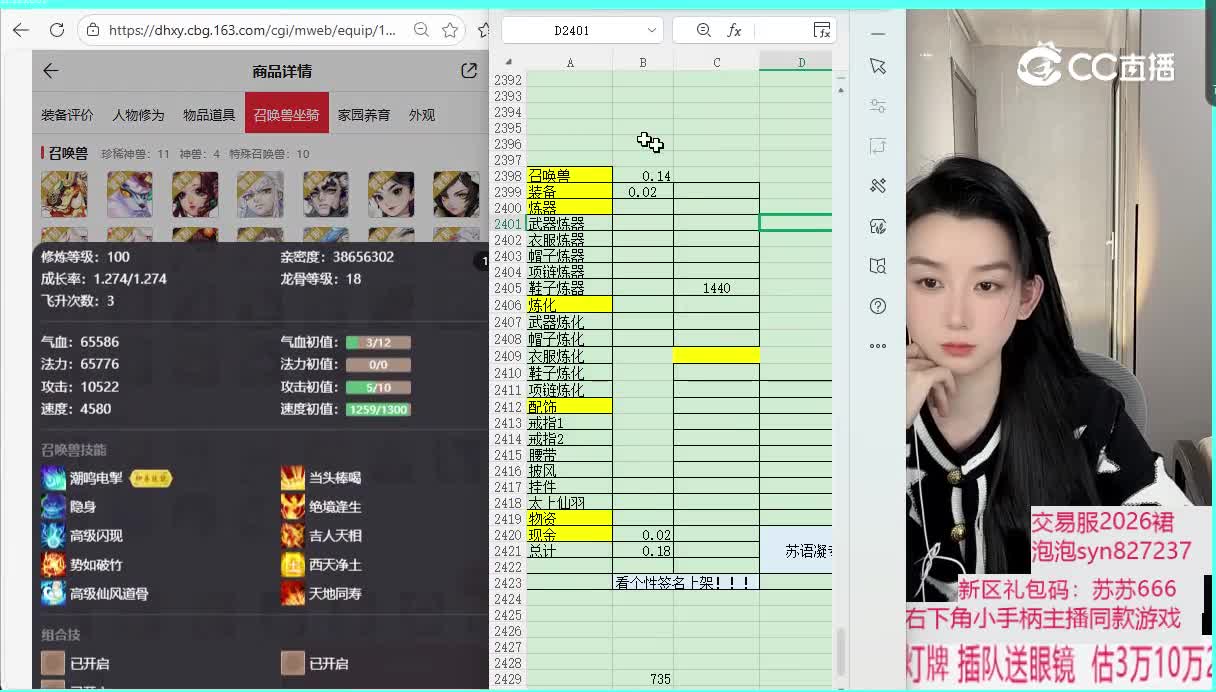Click the 攻击初值 5/10 progress bar
1216x692 pixels.
point(378,387)
